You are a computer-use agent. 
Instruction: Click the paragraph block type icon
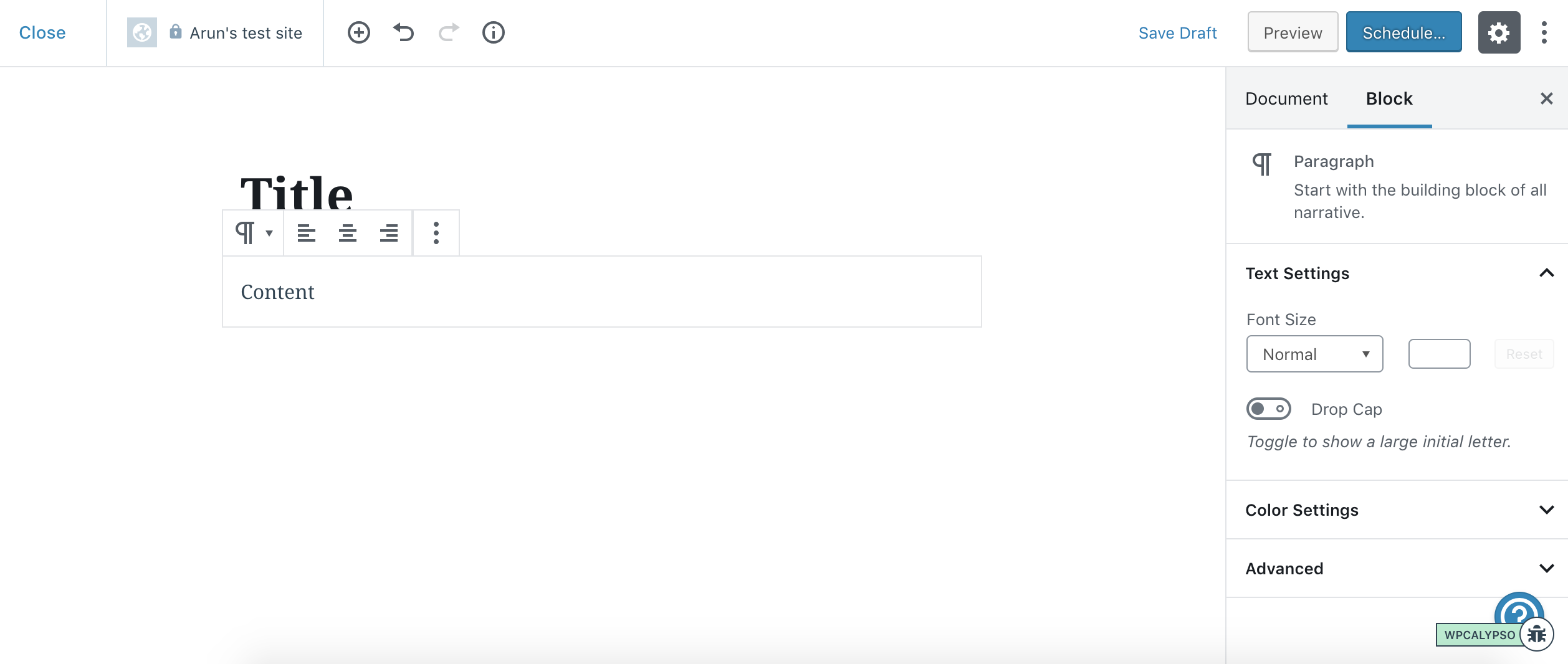tap(246, 232)
